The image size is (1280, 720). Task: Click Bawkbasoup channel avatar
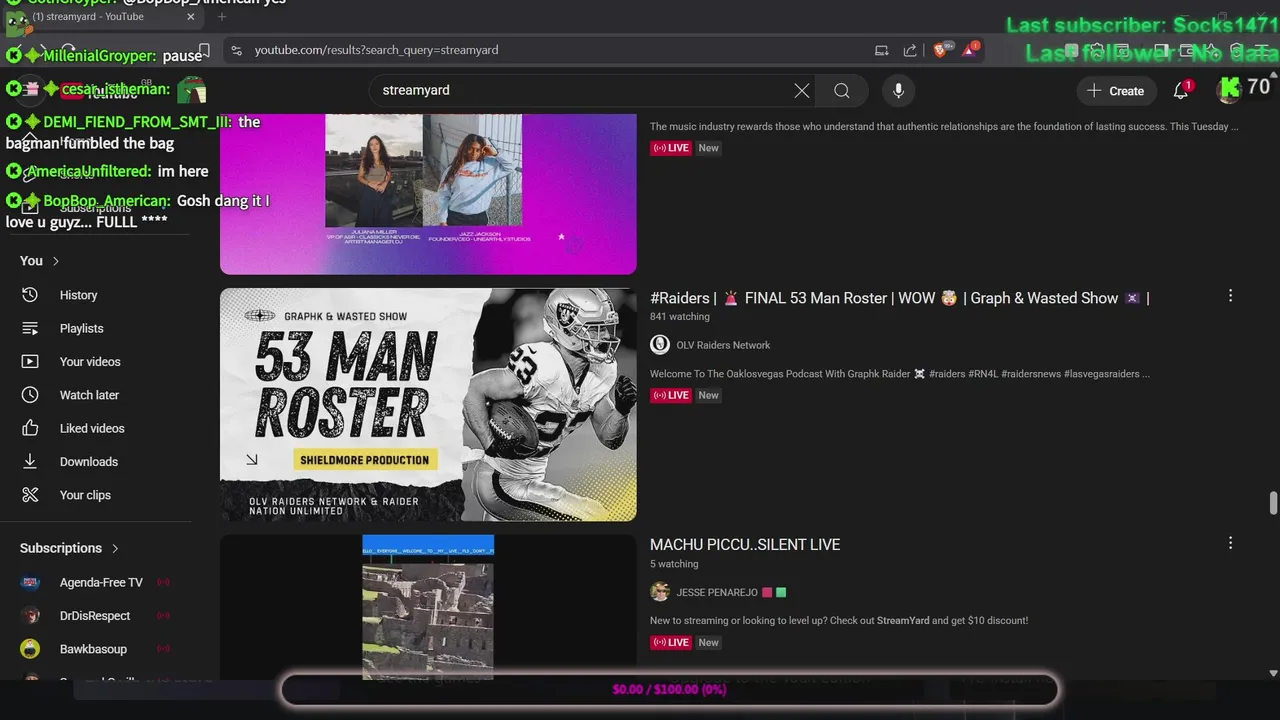30,649
